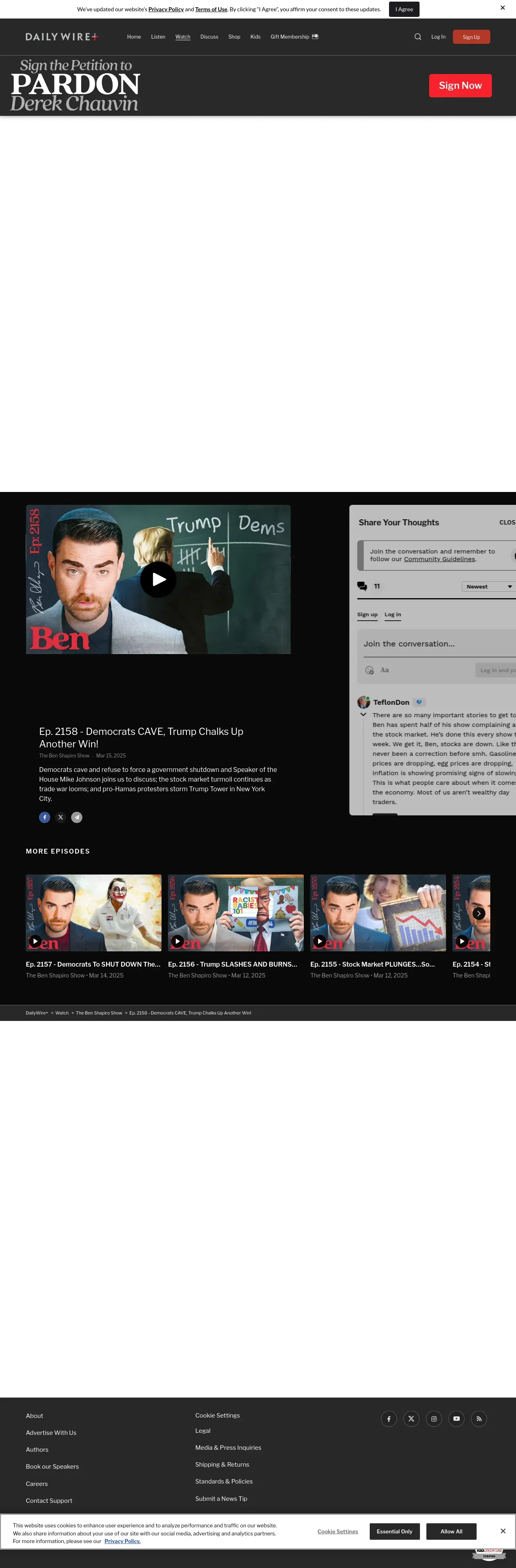Open Media & Press Inquiries footer link
The width and height of the screenshot is (516, 1568).
pyautogui.click(x=228, y=1447)
